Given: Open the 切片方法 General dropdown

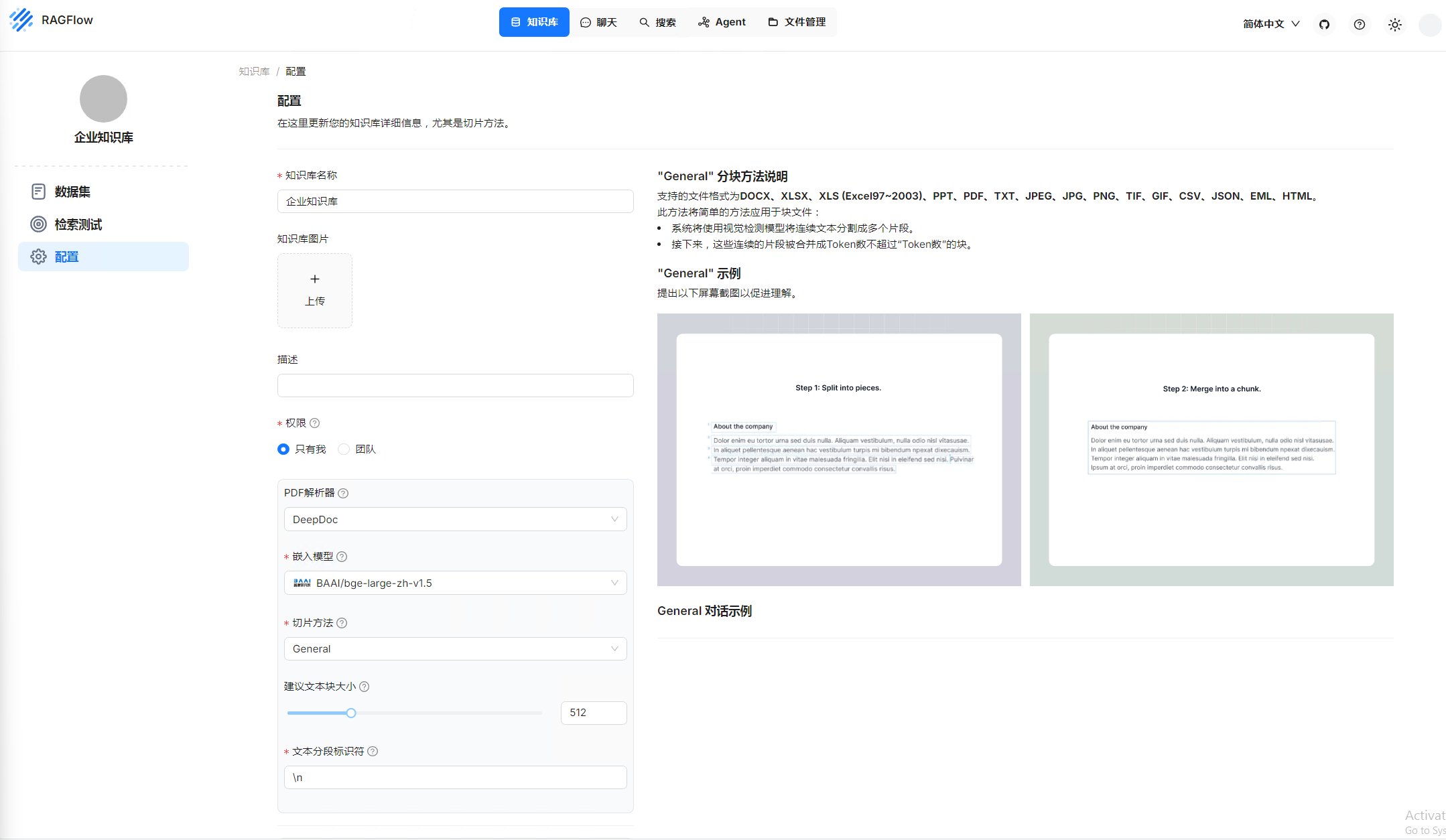Looking at the screenshot, I should point(456,649).
